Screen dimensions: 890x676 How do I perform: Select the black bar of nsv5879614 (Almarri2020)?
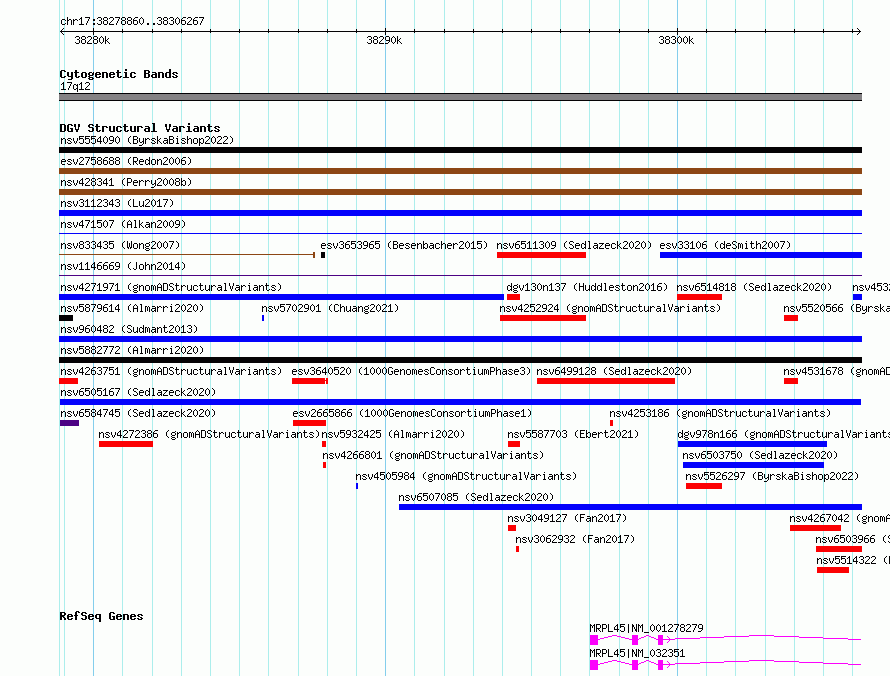[66, 318]
